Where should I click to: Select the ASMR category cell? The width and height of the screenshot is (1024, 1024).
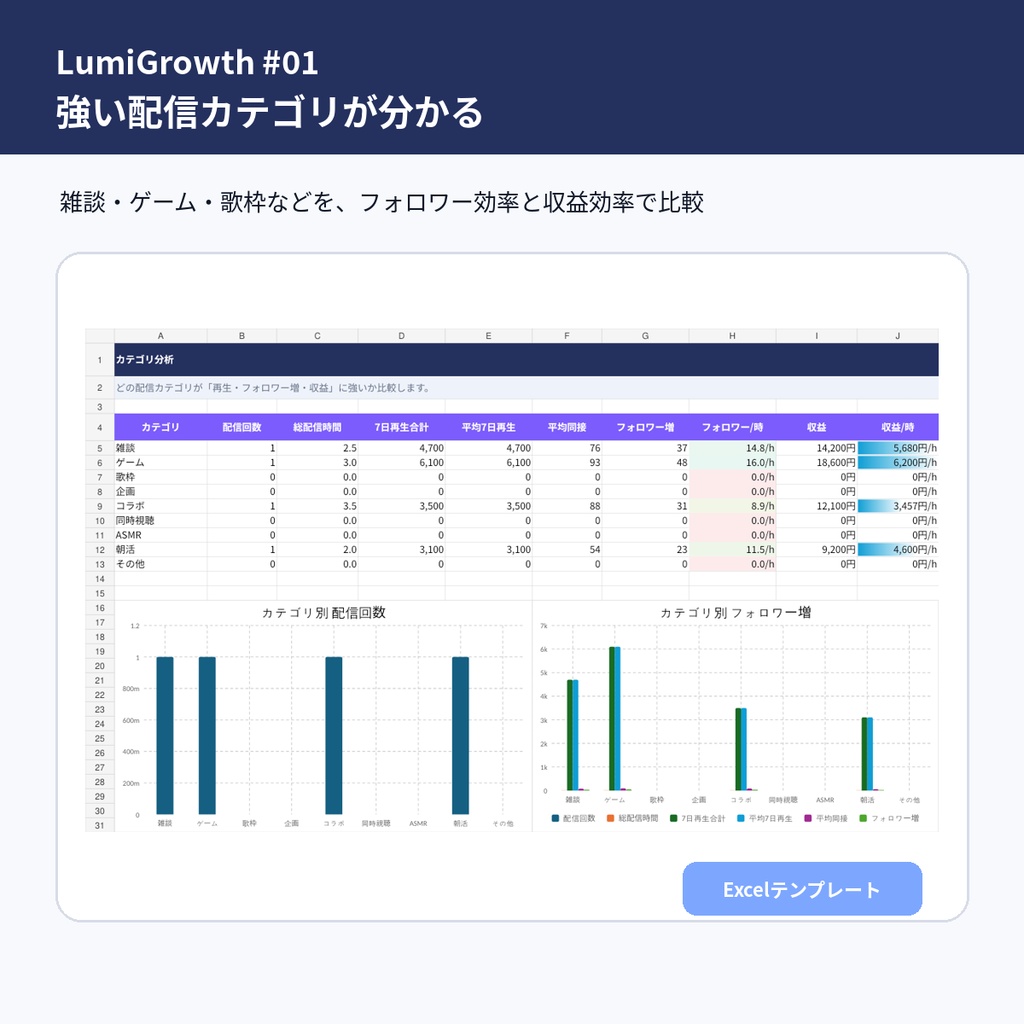click(161, 535)
